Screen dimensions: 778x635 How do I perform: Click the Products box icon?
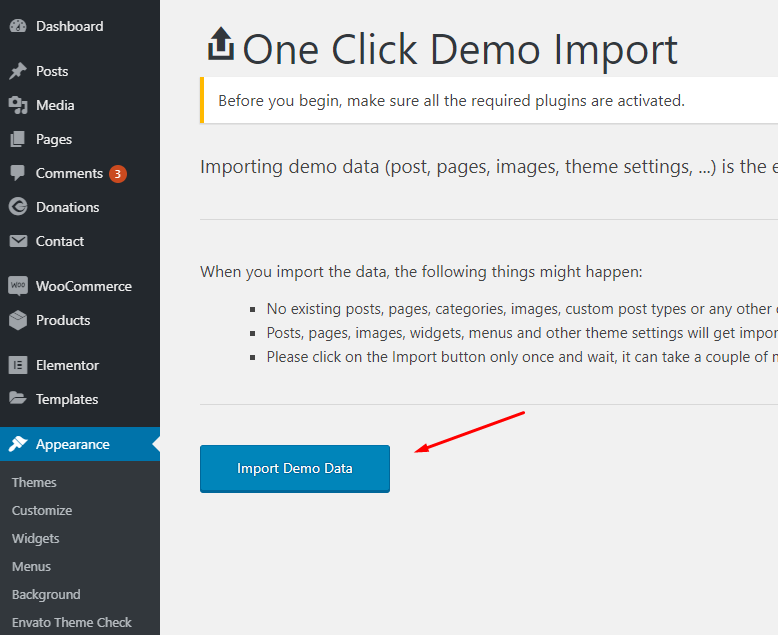[x=18, y=320]
